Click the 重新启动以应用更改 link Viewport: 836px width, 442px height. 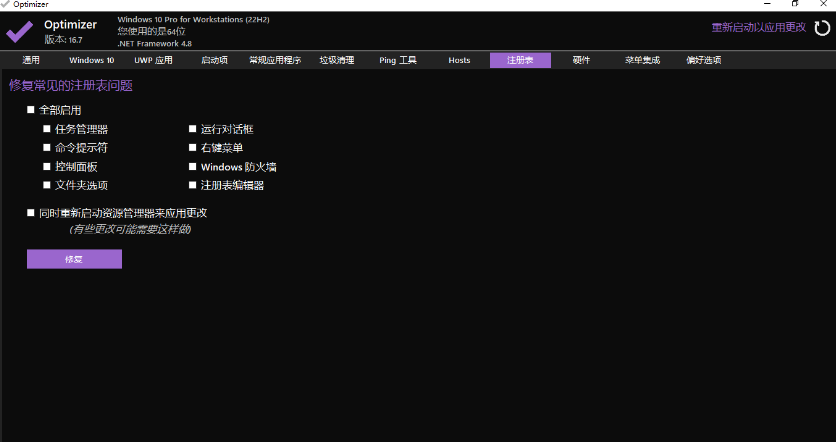click(x=758, y=27)
